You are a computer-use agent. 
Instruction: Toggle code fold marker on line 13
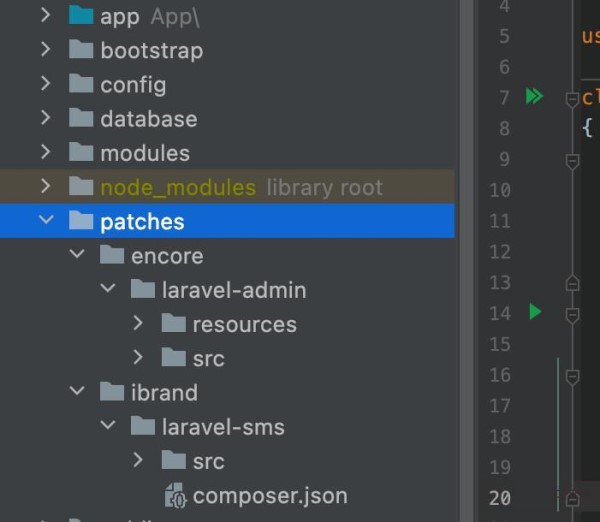[x=572, y=284]
